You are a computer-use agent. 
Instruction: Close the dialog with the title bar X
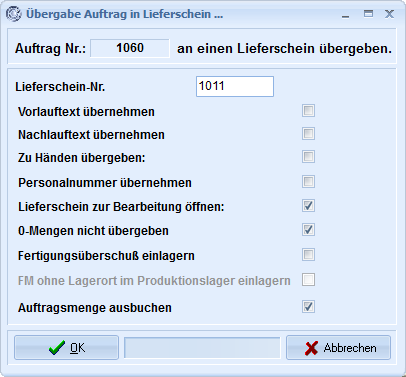(389, 14)
